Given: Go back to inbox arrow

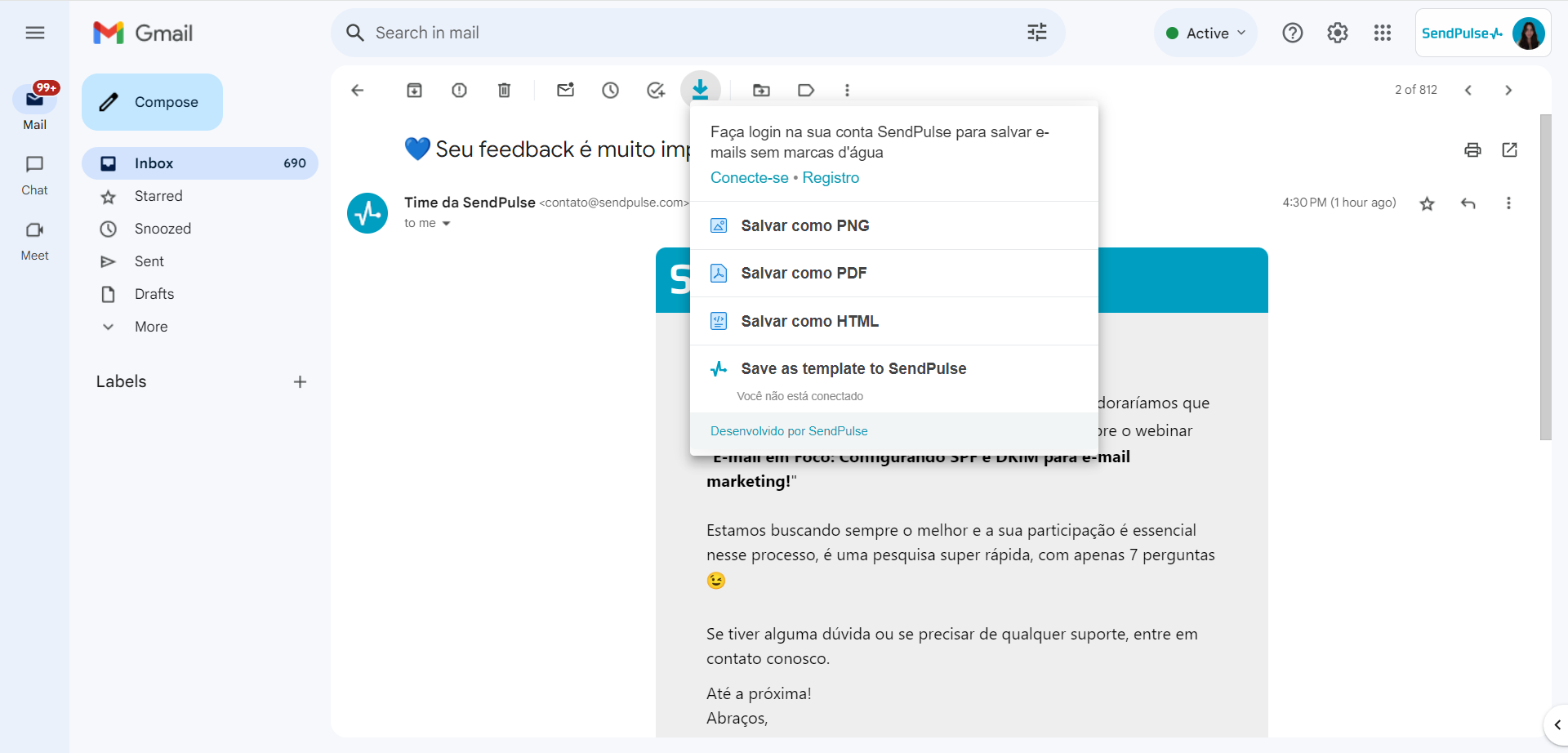Looking at the screenshot, I should (x=358, y=90).
